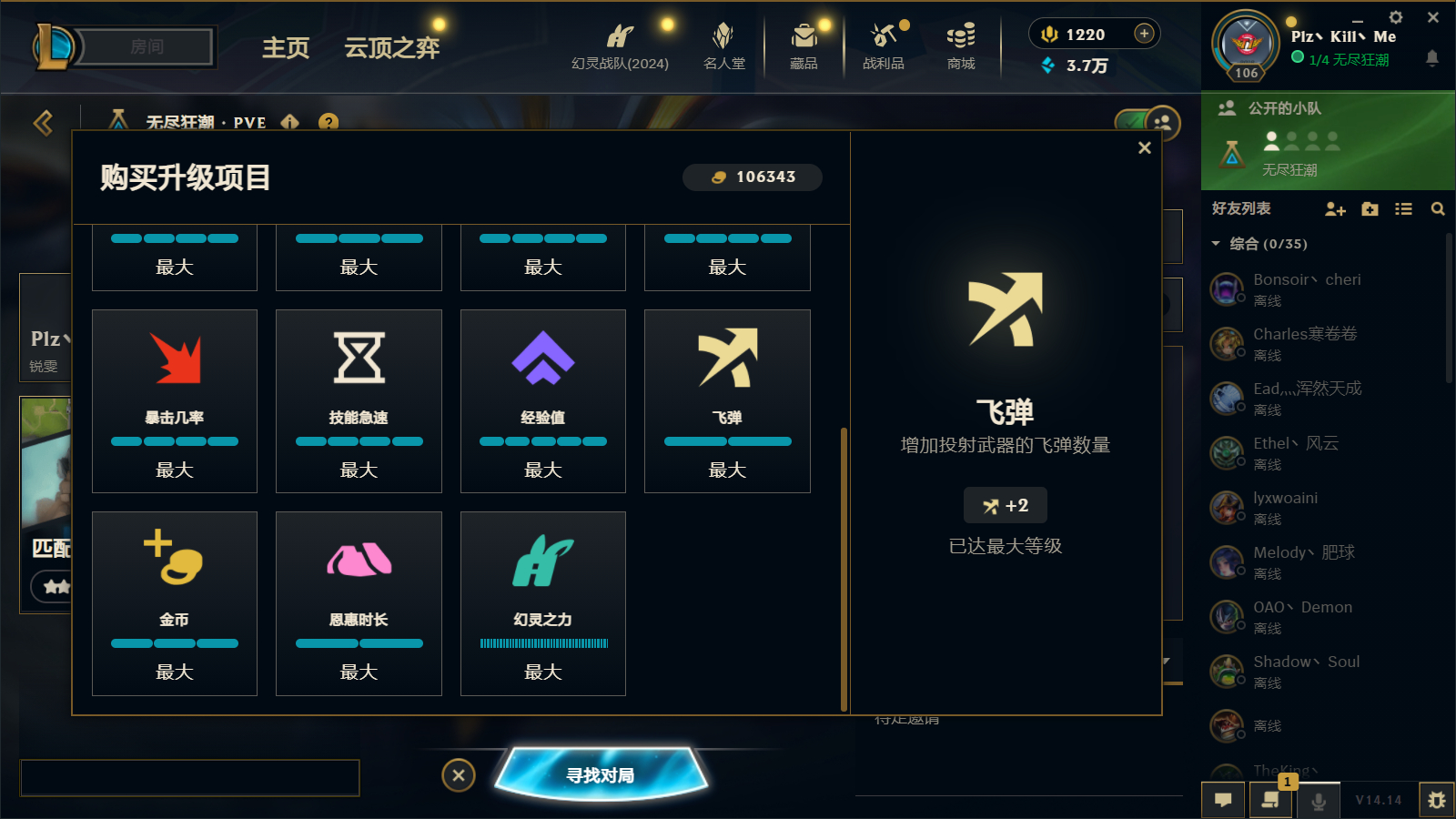Toggle the notification bell
This screenshot has height=819, width=1456.
[x=1431, y=58]
